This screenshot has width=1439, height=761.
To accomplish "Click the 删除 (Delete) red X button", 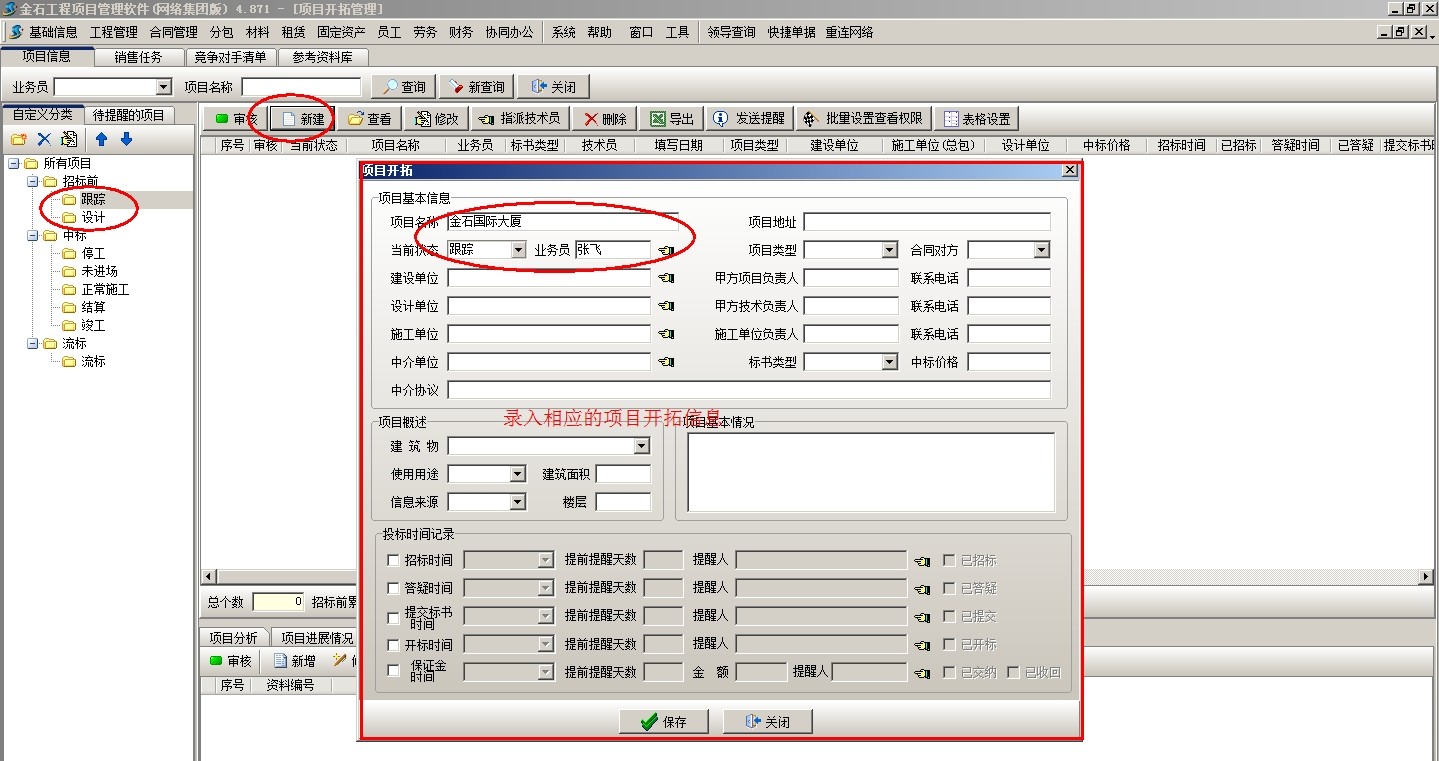I will [x=605, y=119].
